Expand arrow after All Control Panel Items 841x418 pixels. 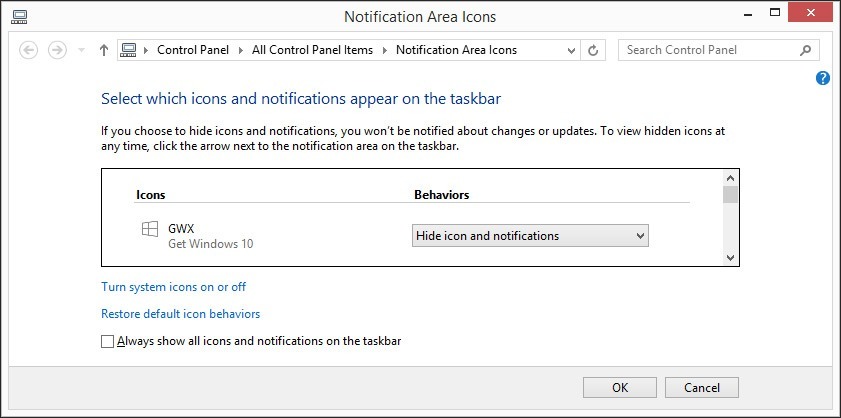(x=385, y=50)
